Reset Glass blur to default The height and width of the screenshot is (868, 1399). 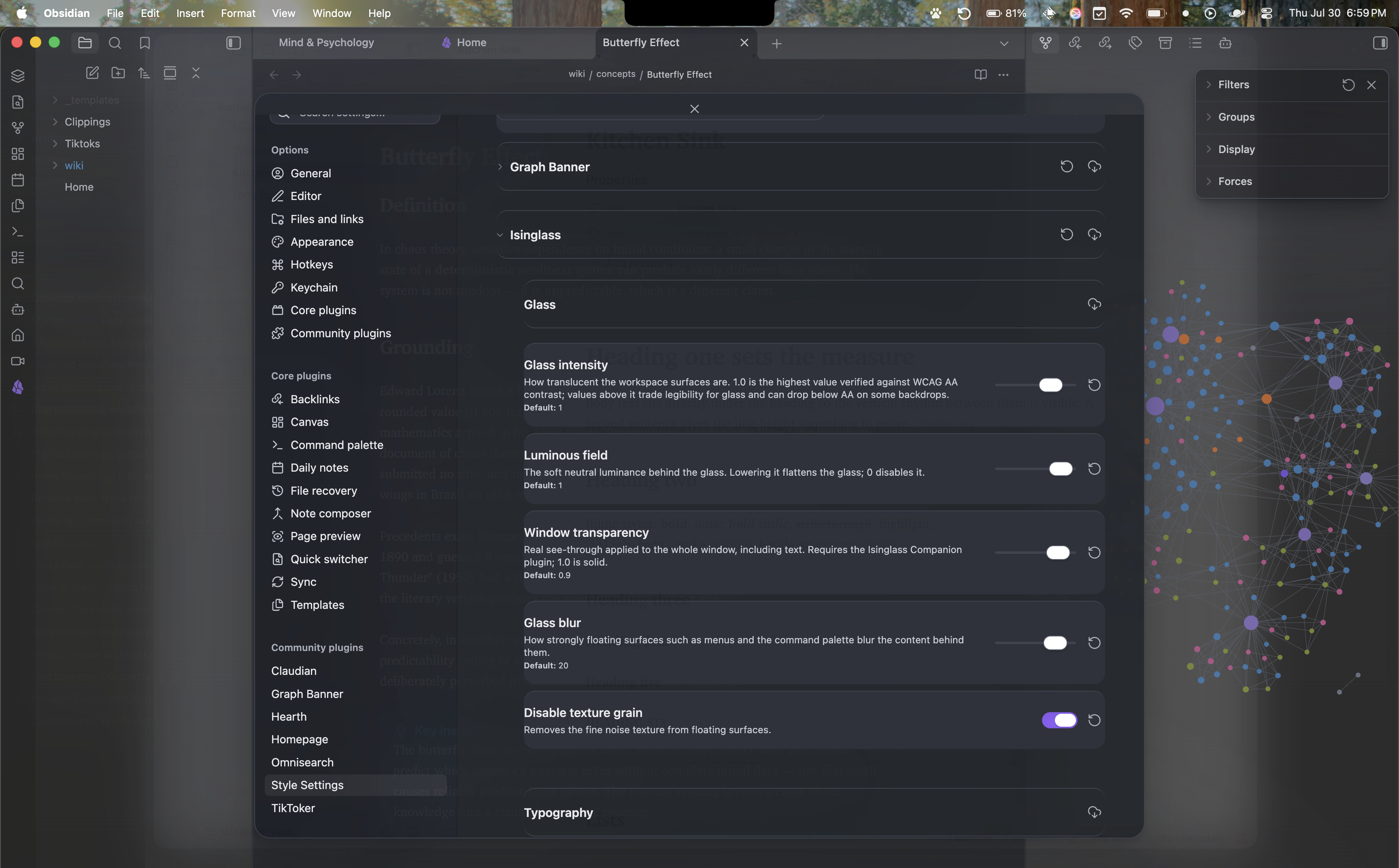click(x=1094, y=643)
